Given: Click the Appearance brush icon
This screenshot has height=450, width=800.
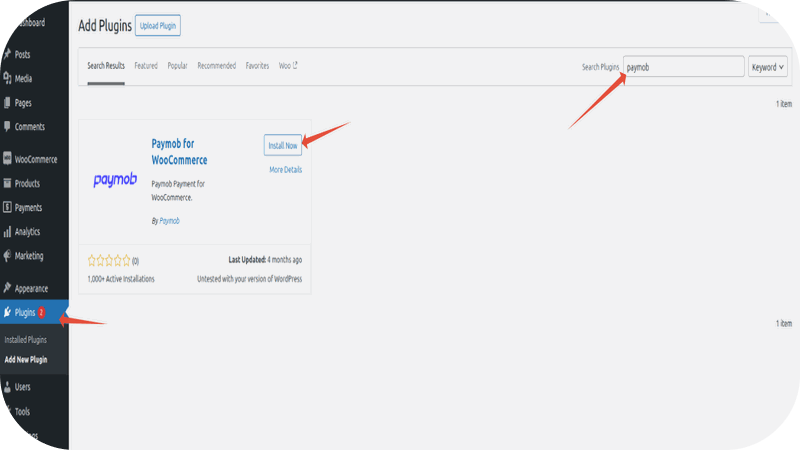Looking at the screenshot, I should (x=7, y=288).
